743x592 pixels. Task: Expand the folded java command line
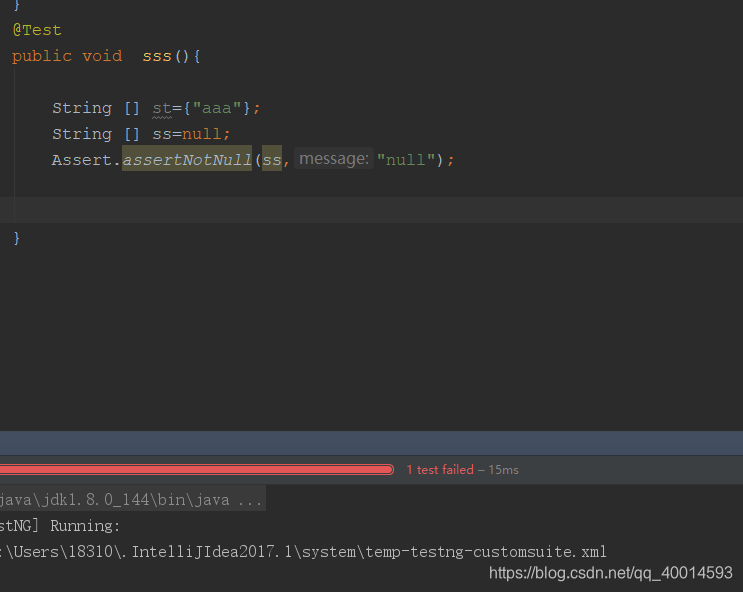pyautogui.click(x=133, y=499)
